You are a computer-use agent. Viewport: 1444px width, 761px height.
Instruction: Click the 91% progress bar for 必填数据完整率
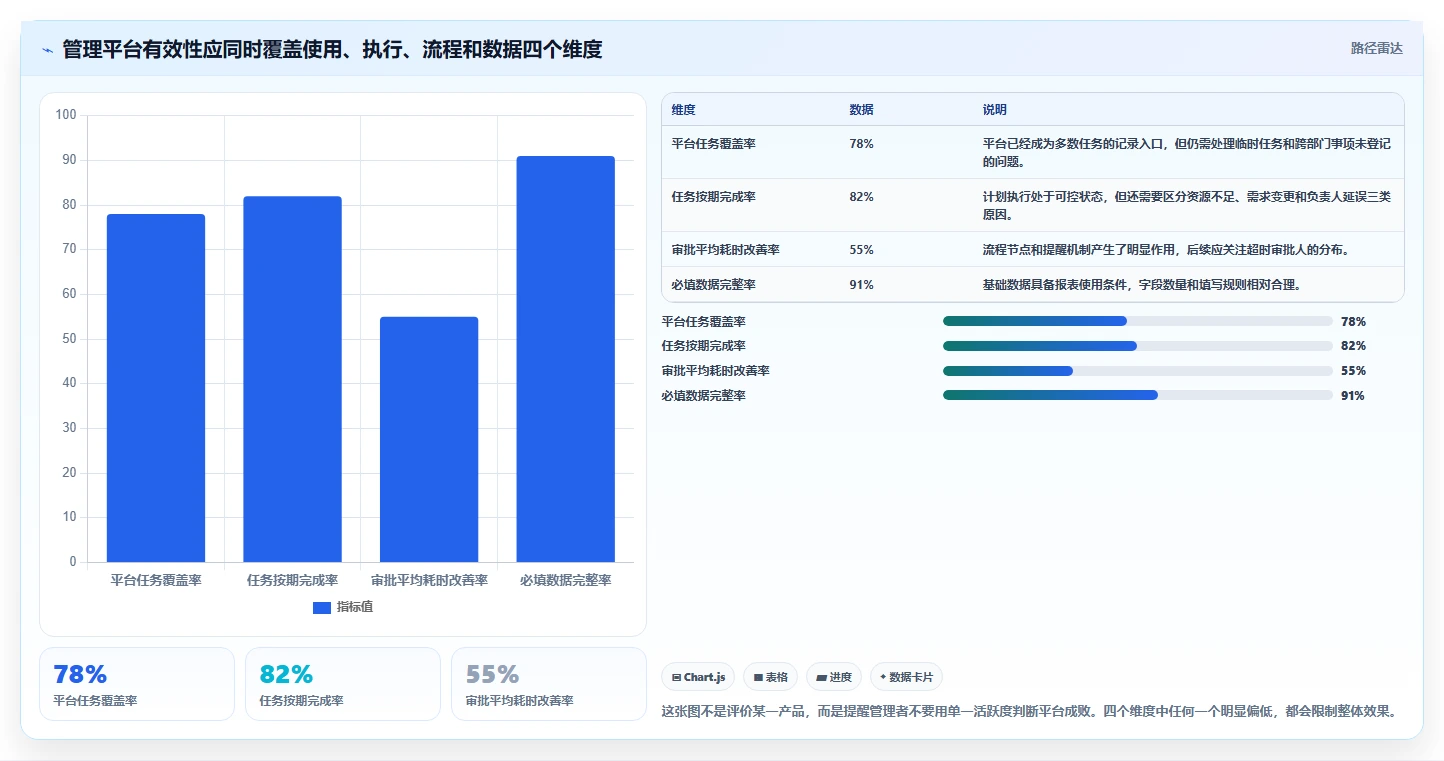coord(1138,395)
